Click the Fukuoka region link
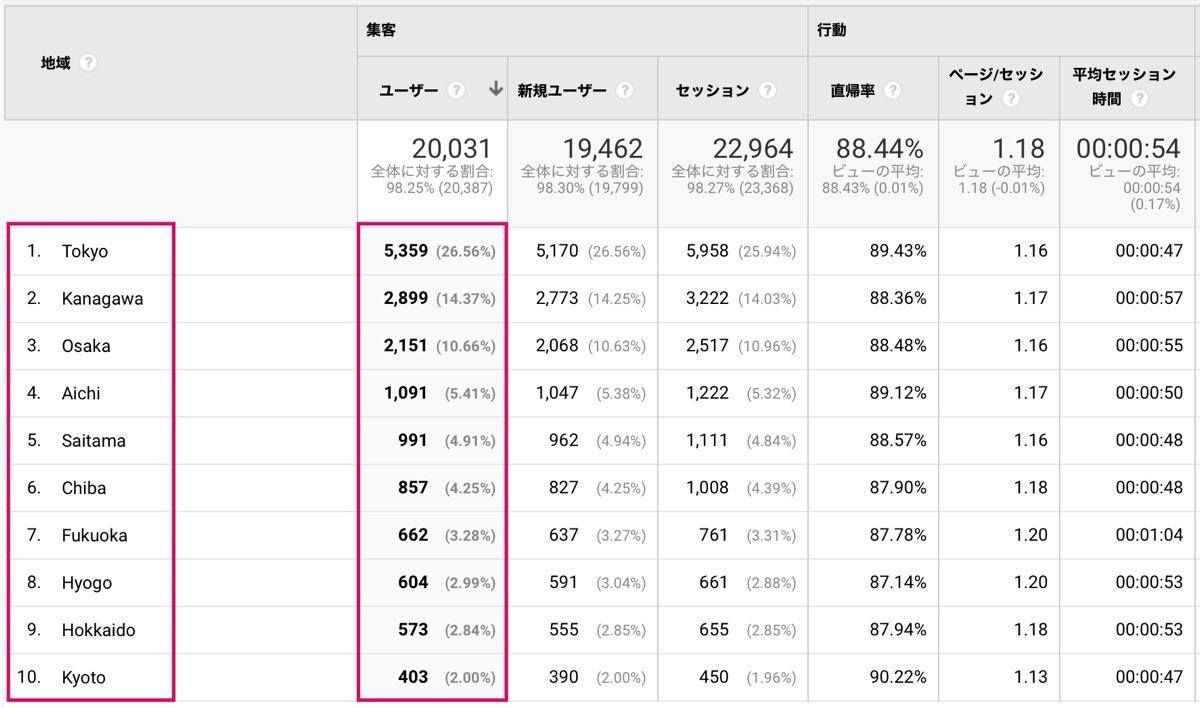This screenshot has width=1200, height=708. (94, 535)
